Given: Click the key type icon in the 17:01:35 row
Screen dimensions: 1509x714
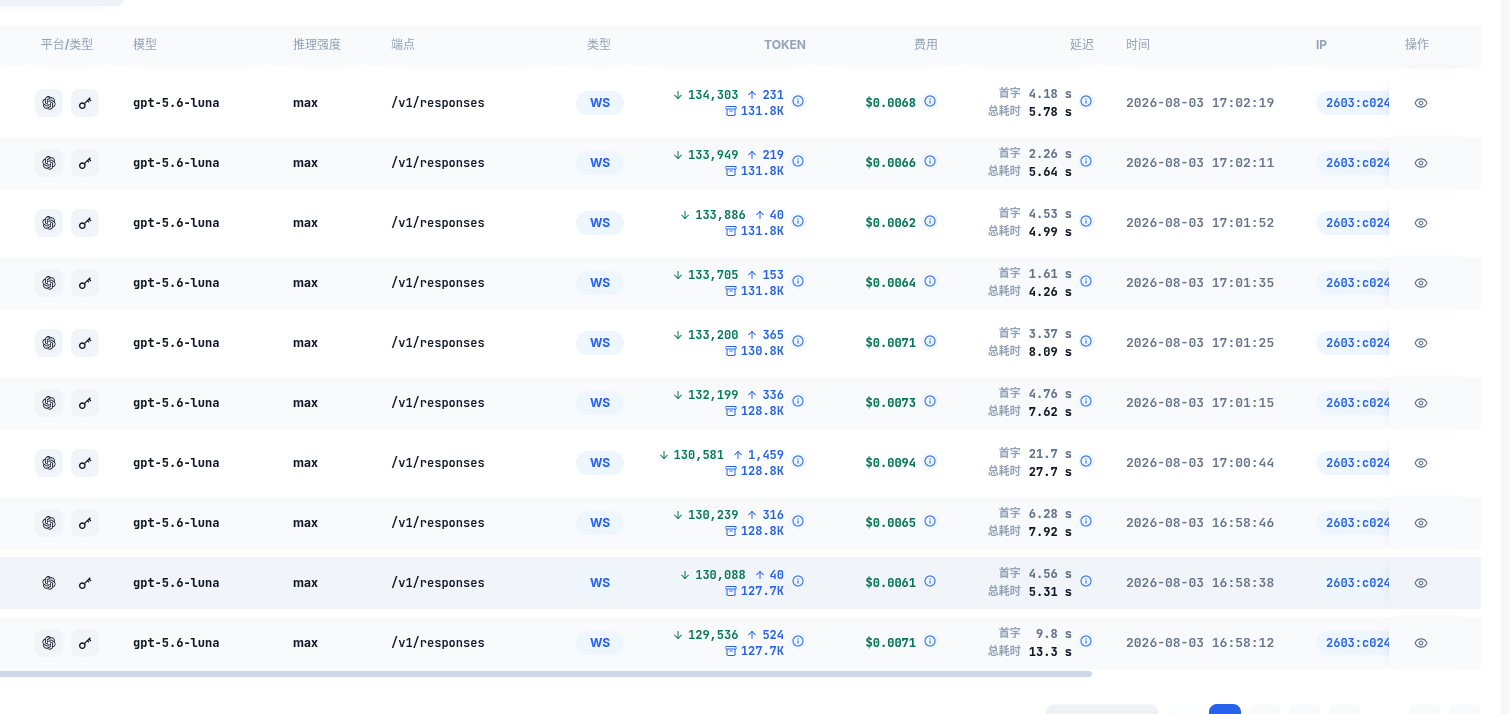Looking at the screenshot, I should coord(85,283).
